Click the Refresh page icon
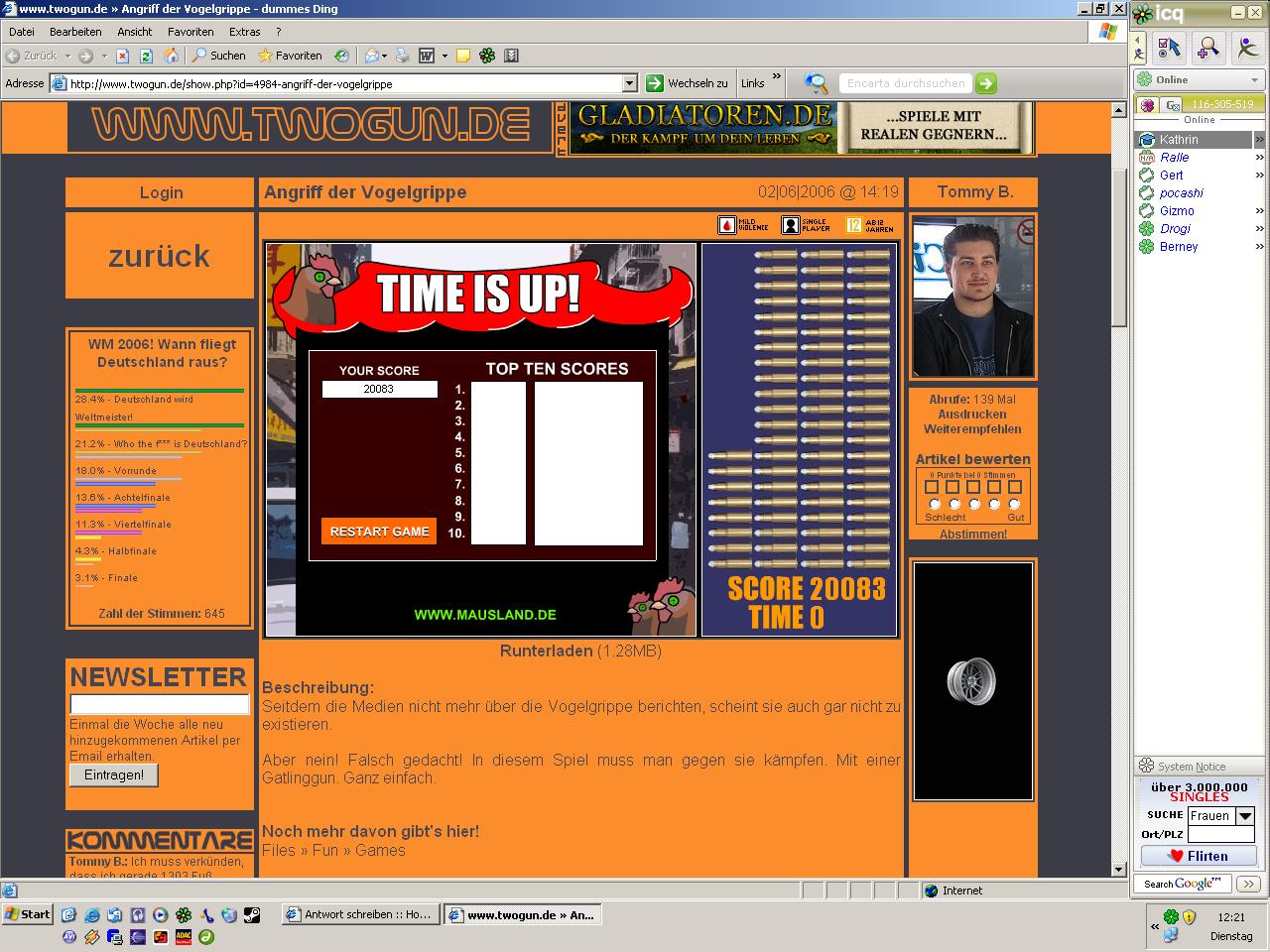The width and height of the screenshot is (1270, 952). (146, 56)
